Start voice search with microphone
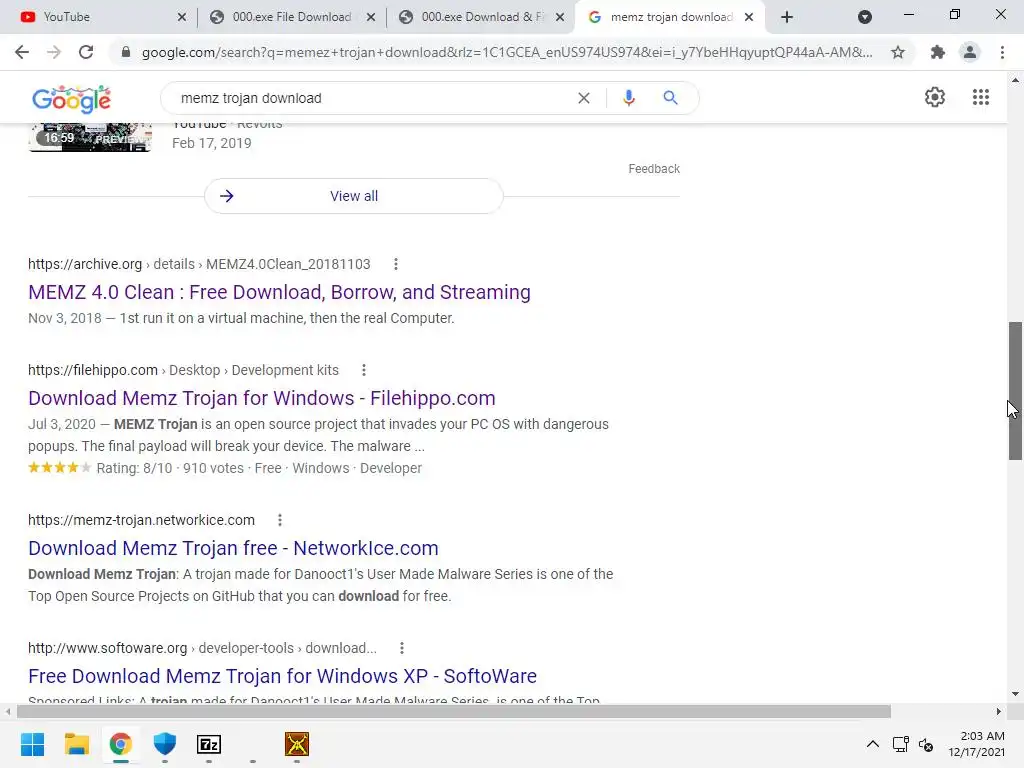1024x768 pixels. 628,98
